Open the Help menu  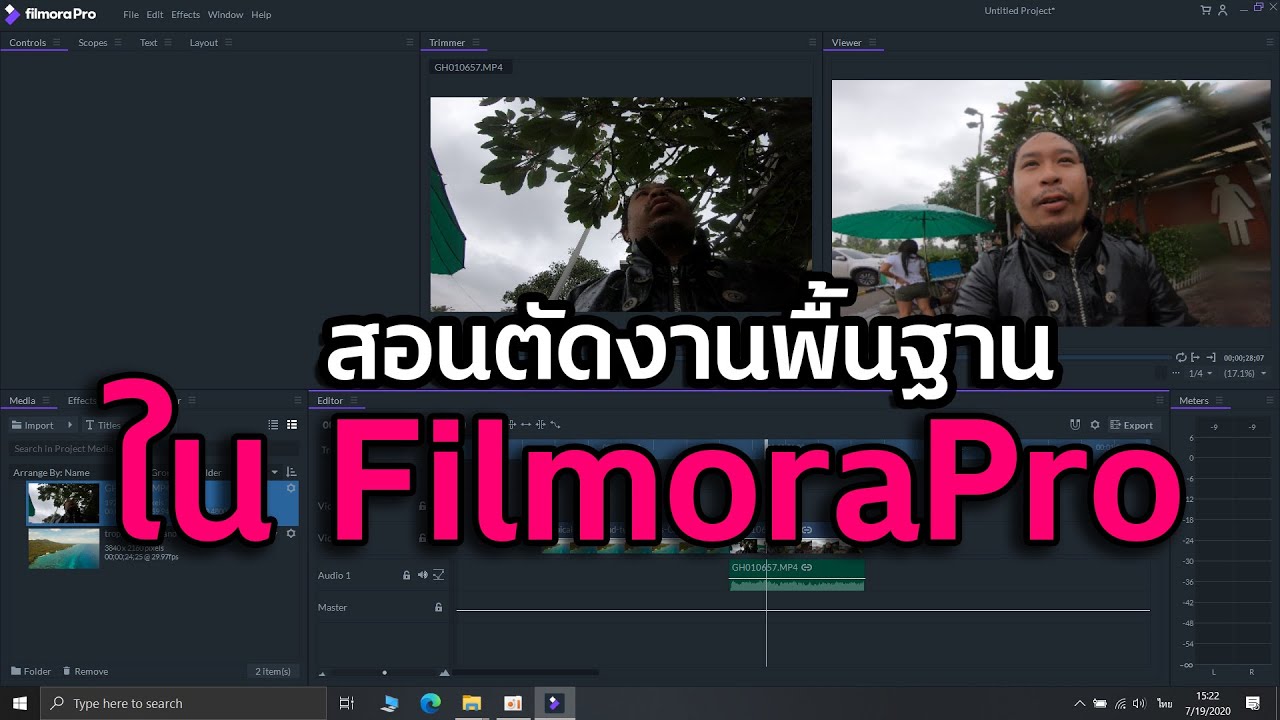(261, 15)
